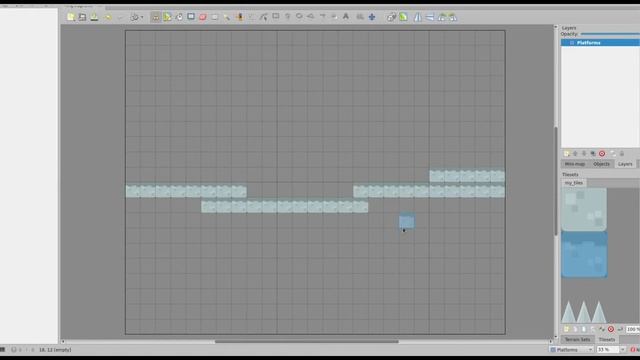The width and height of the screenshot is (640, 360).
Task: Switch to the Layers tab
Action: click(x=625, y=164)
